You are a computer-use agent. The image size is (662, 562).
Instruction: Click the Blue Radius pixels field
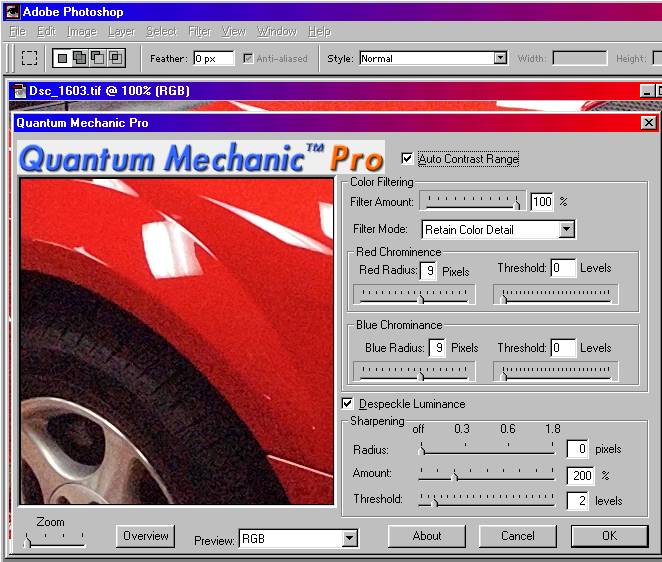click(x=437, y=348)
